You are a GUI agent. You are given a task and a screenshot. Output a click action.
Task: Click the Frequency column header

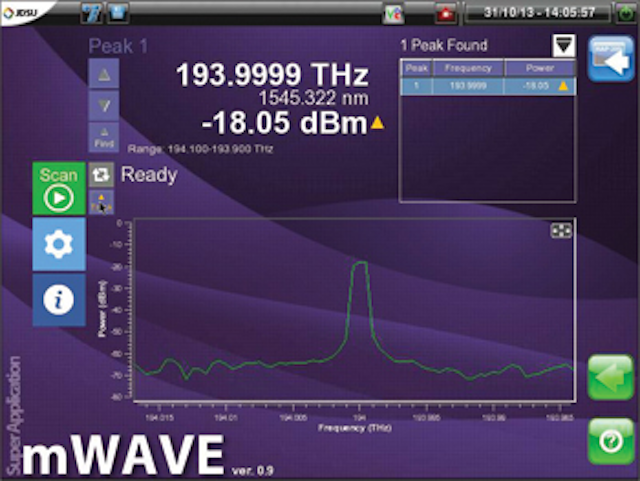[x=469, y=68]
